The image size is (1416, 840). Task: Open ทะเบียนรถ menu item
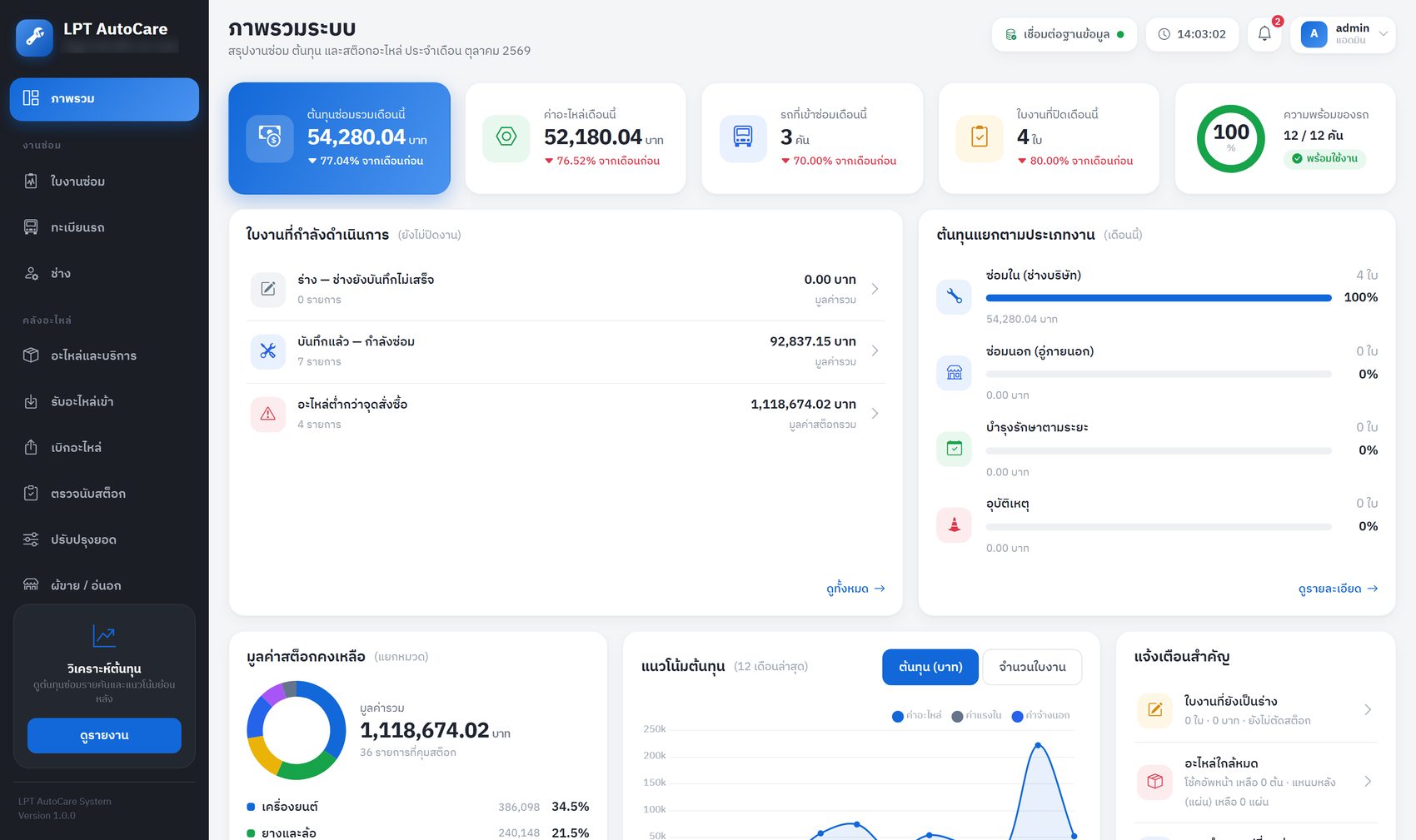pyautogui.click(x=104, y=227)
